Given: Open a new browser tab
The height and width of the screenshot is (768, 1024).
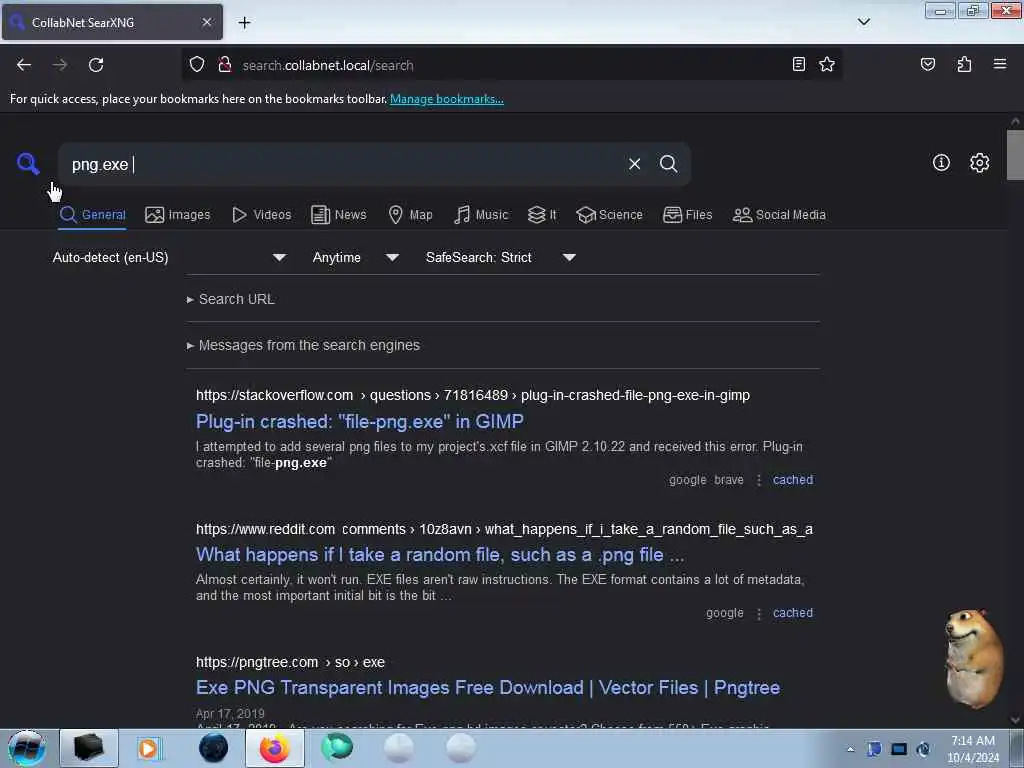Looking at the screenshot, I should tap(244, 23).
